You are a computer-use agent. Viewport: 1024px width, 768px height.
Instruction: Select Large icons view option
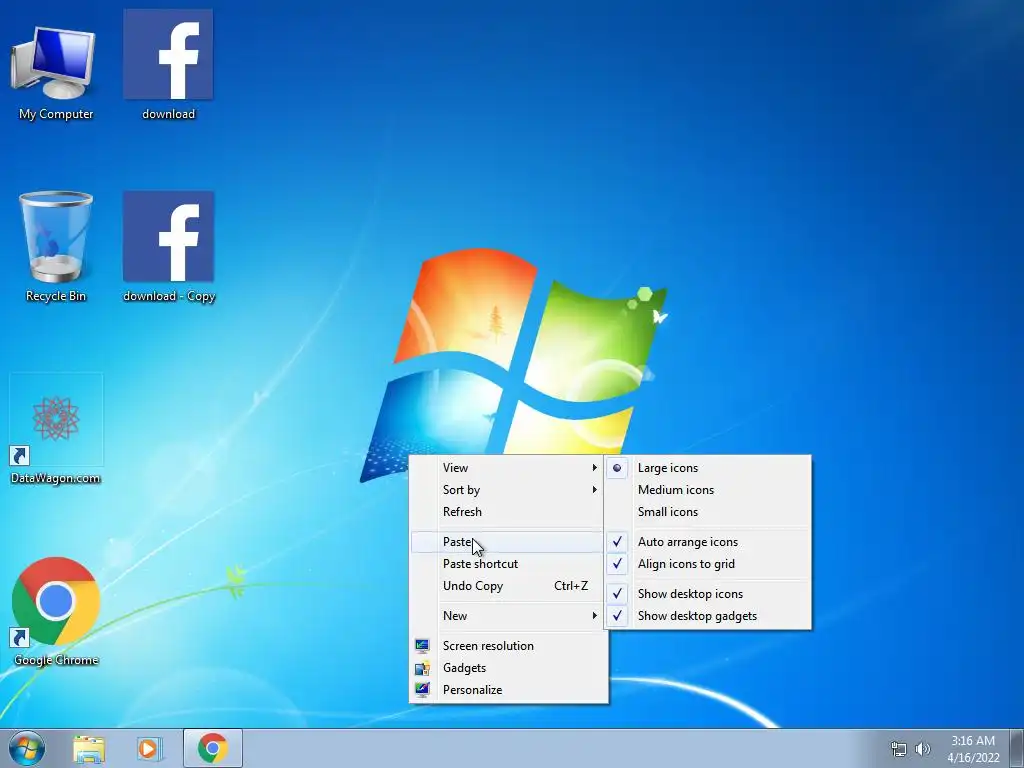pyautogui.click(x=708, y=468)
